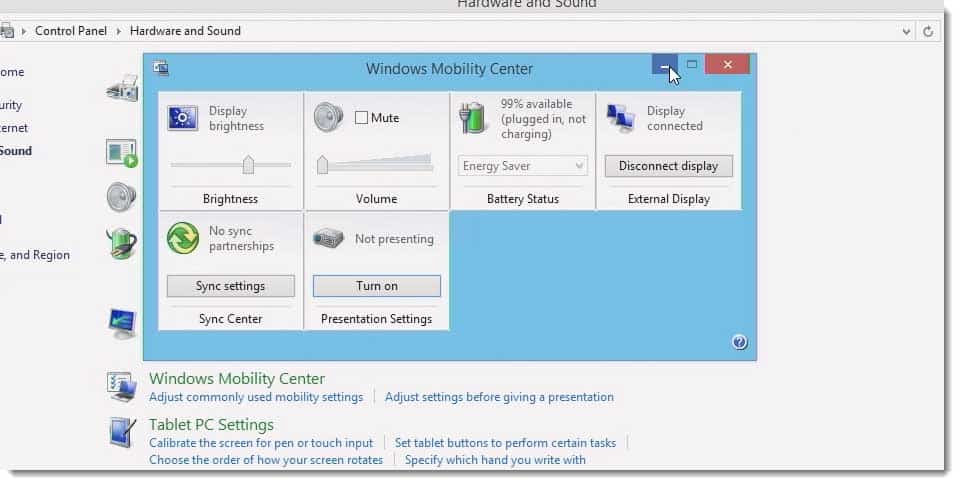Click the Mobility Center title bar icon
Viewport: 959px width, 485px height.
point(161,67)
